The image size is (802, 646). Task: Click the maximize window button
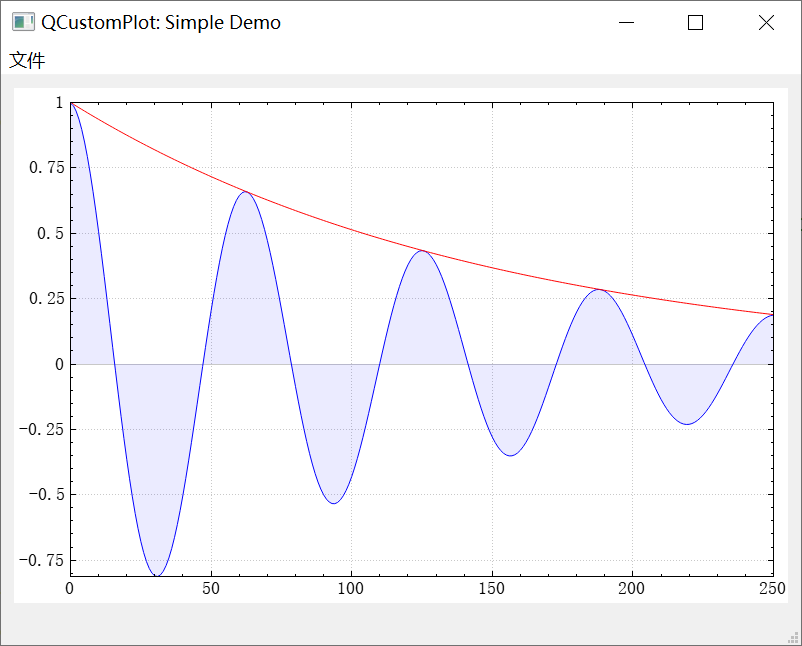695,22
